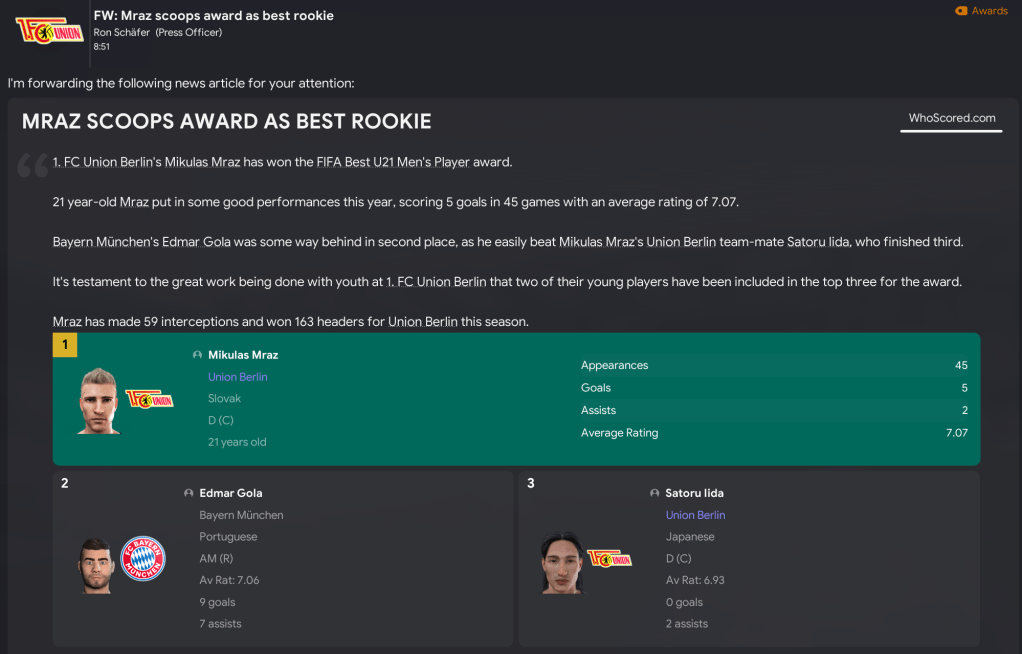Switch to the WhoScored.com source tab
Viewport: 1022px width, 654px height.
click(951, 118)
